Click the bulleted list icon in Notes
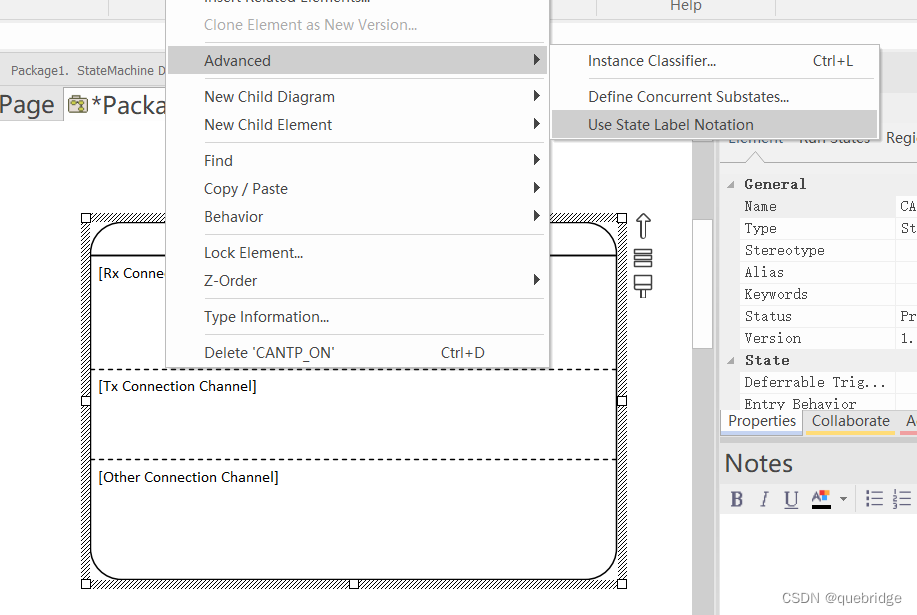This screenshot has height=615, width=917. tap(874, 499)
